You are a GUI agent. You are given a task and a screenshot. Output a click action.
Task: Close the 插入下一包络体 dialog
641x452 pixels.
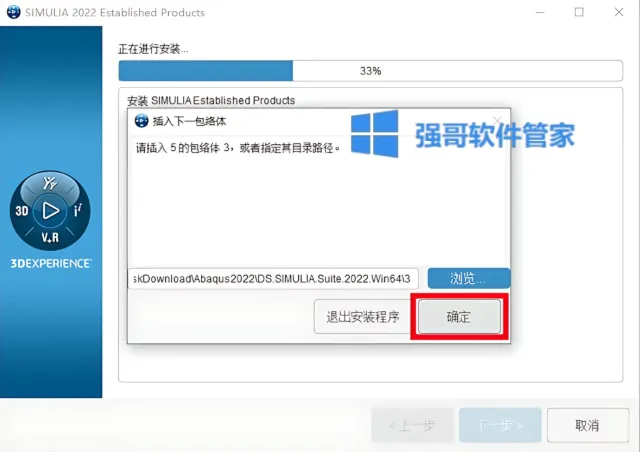pos(497,121)
